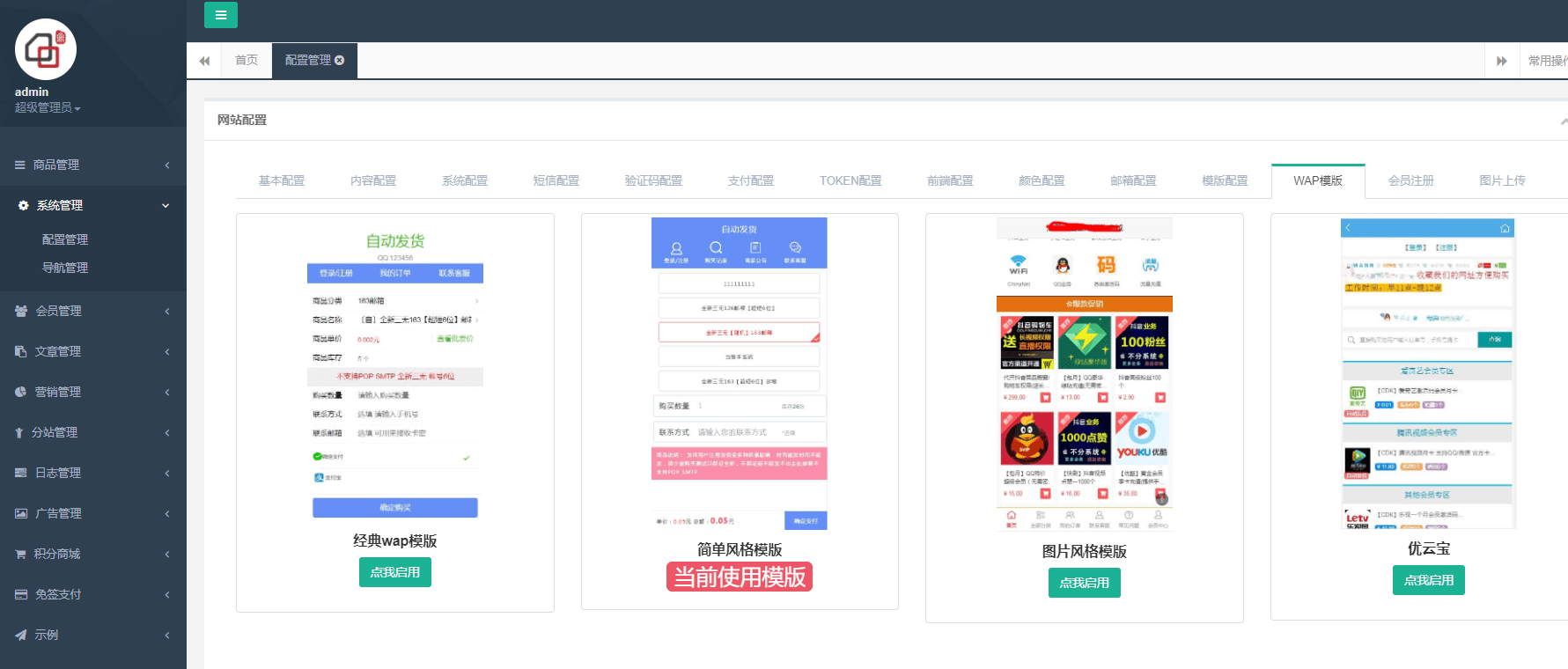
Task: Switch to the 支付配置 tab
Action: (x=750, y=180)
